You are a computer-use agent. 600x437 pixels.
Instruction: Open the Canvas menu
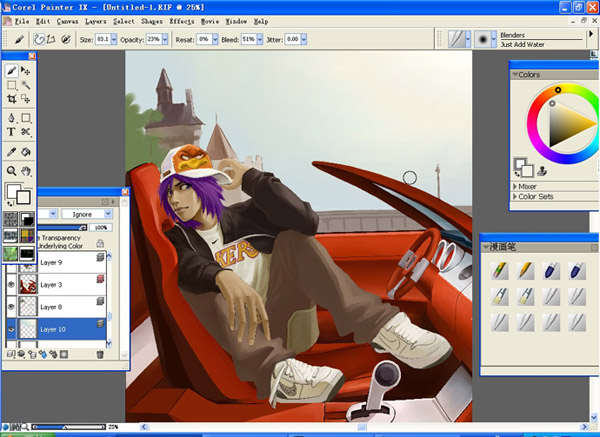[x=67, y=20]
